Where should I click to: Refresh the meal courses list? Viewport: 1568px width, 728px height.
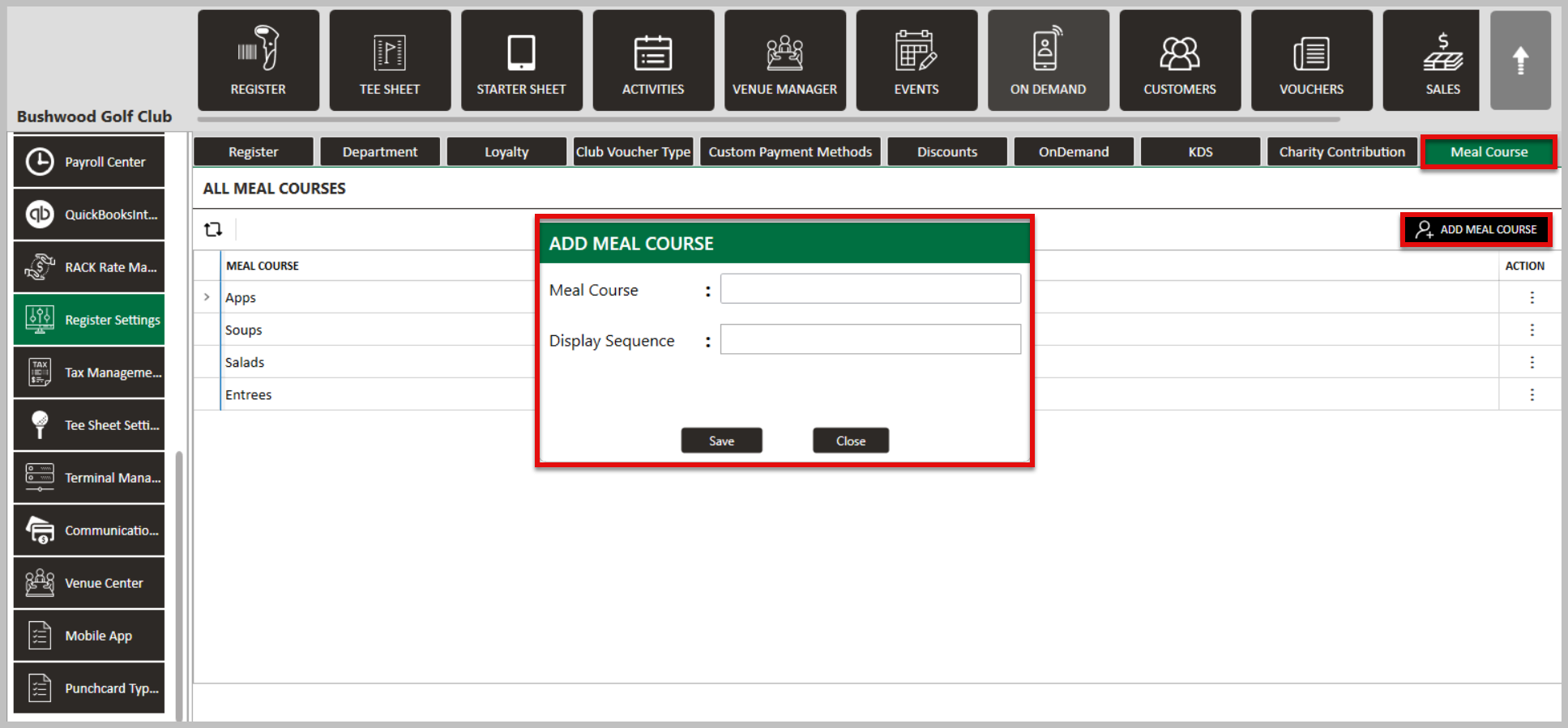213,230
